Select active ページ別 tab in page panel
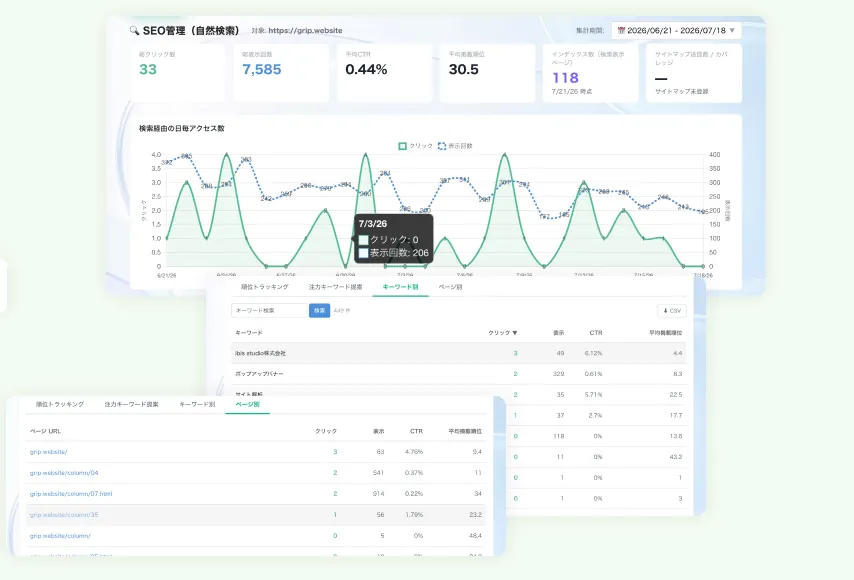This screenshot has height=580, width=854. click(247, 405)
